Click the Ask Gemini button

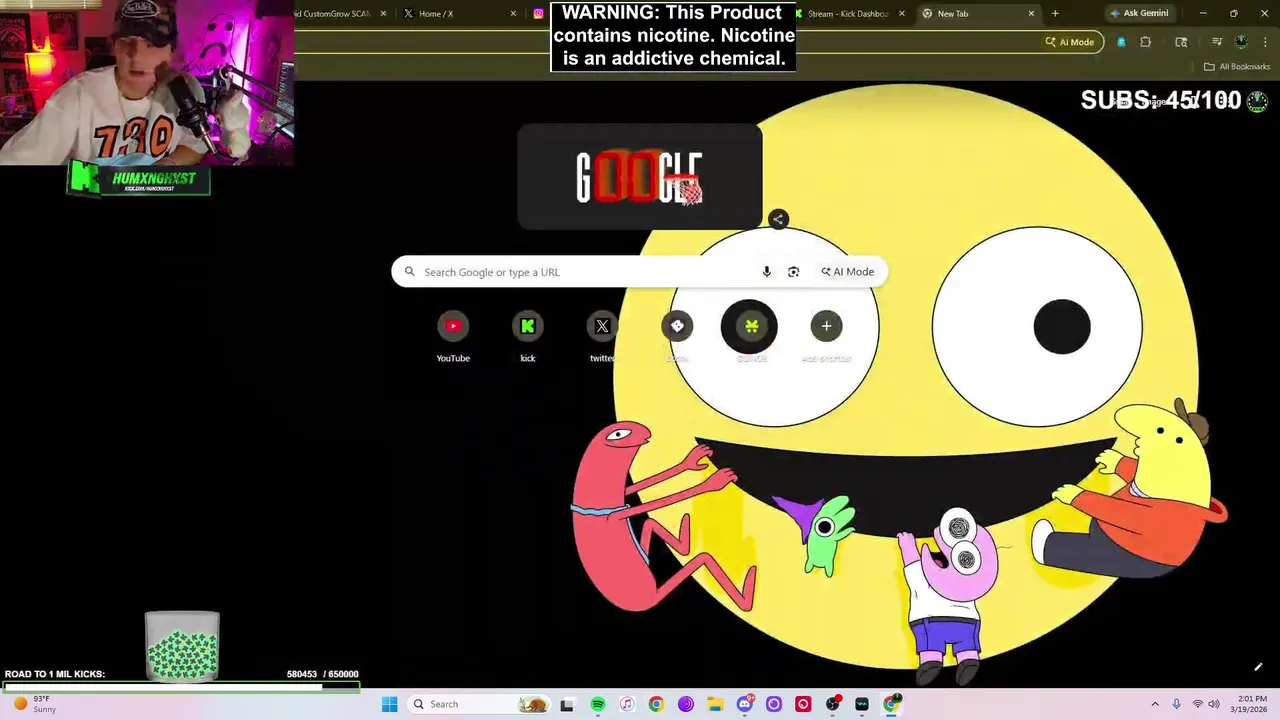(1139, 13)
